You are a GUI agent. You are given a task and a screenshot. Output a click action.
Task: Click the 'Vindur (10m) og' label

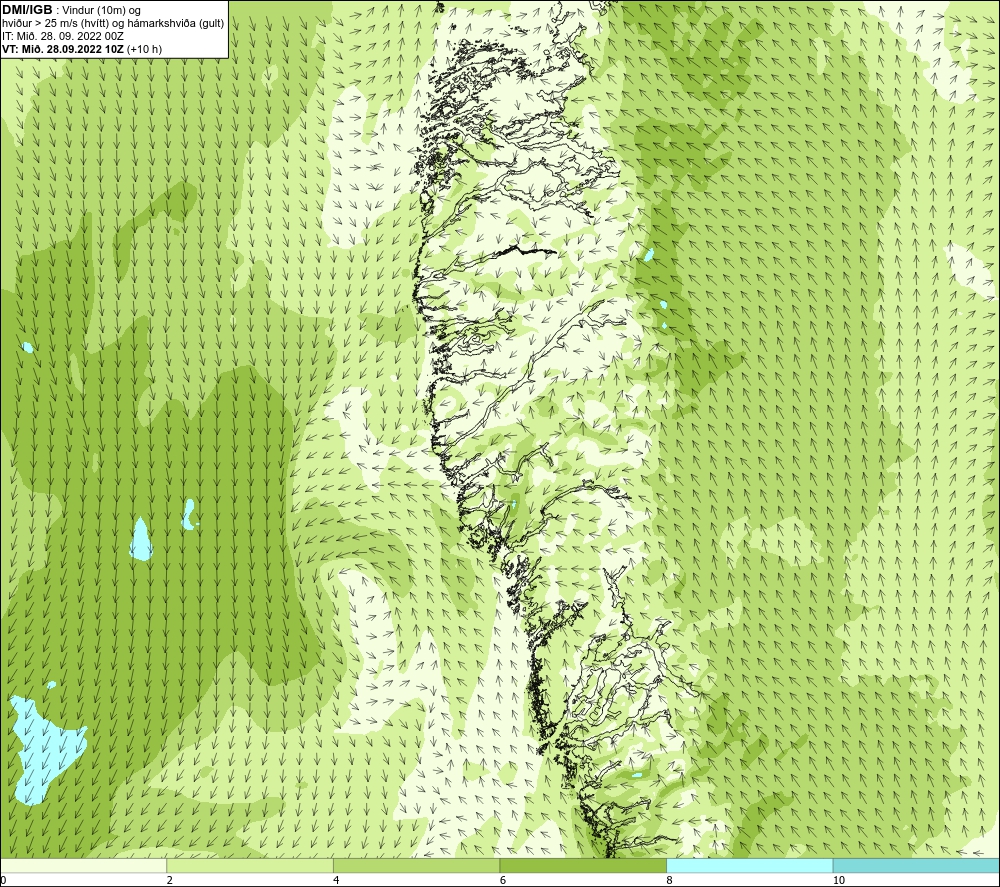point(101,10)
